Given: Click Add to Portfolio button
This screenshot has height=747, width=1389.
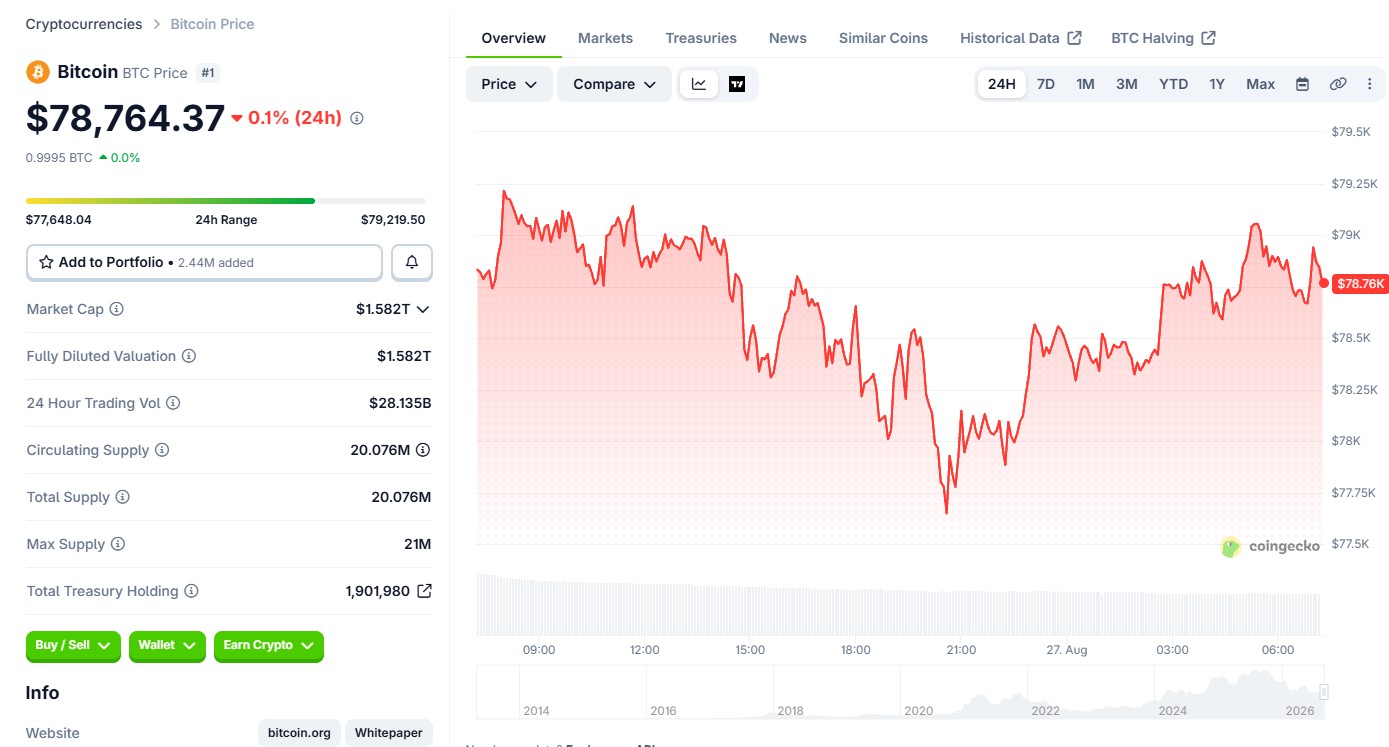Looking at the screenshot, I should (x=204, y=263).
